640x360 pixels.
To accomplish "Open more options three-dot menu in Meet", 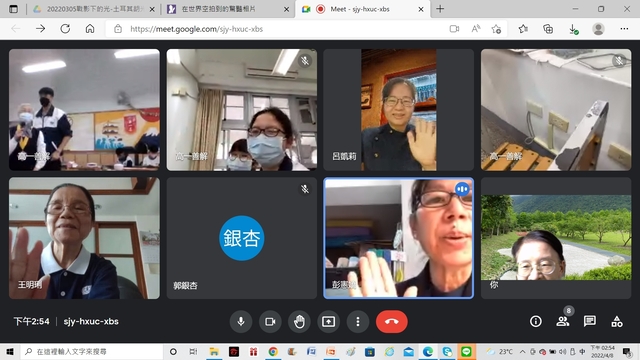I will [358, 322].
